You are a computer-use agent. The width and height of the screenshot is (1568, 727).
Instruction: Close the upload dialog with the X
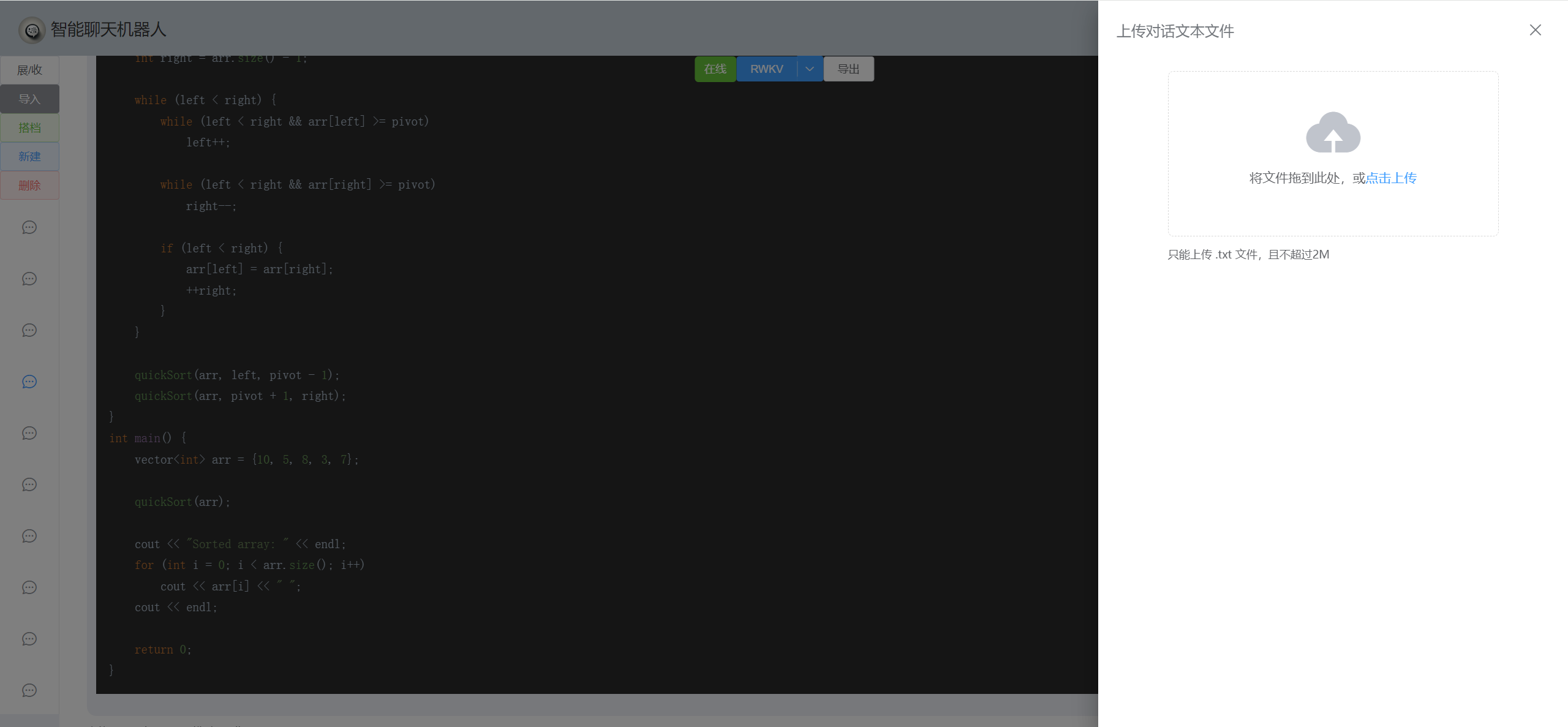pos(1535,30)
